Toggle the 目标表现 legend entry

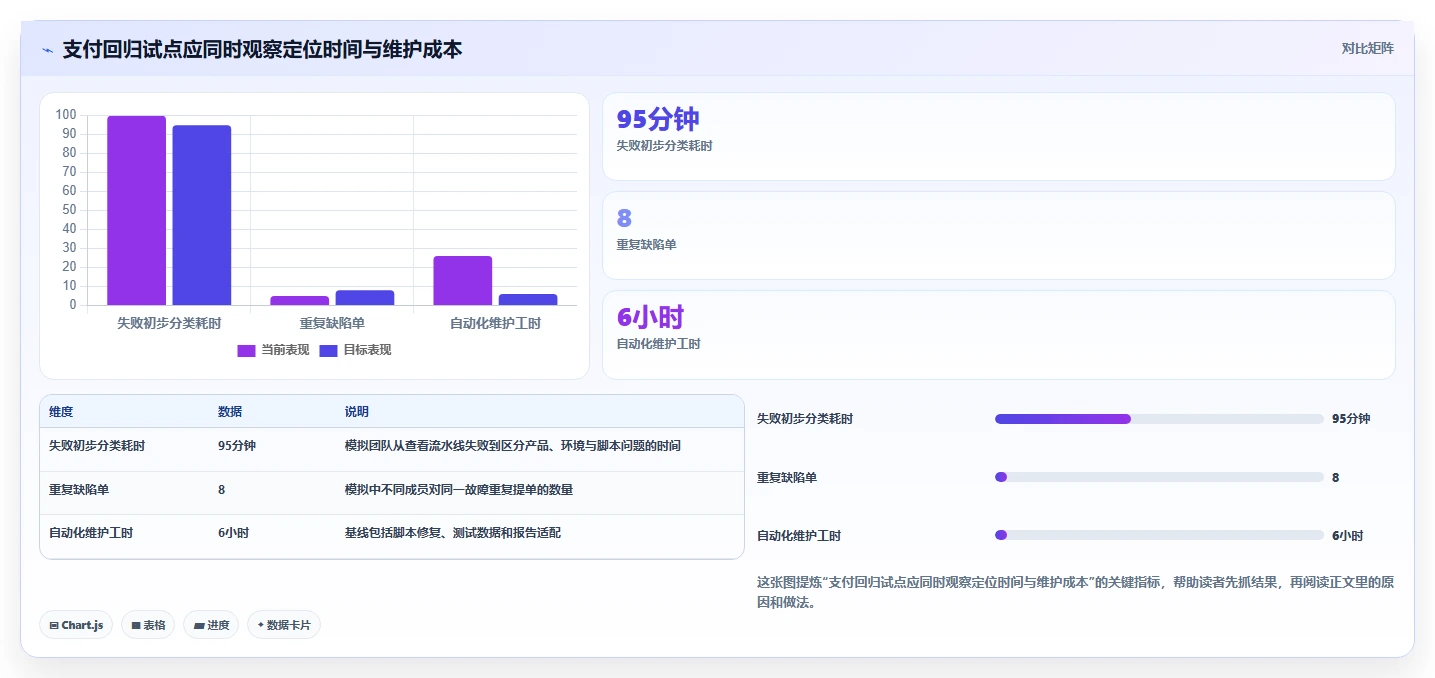(x=354, y=350)
